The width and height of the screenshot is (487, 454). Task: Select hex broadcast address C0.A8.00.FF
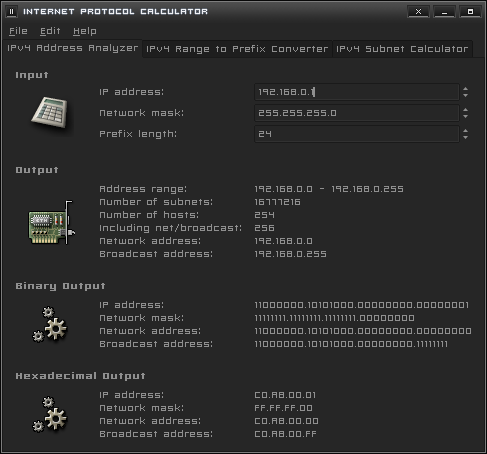(x=285, y=434)
